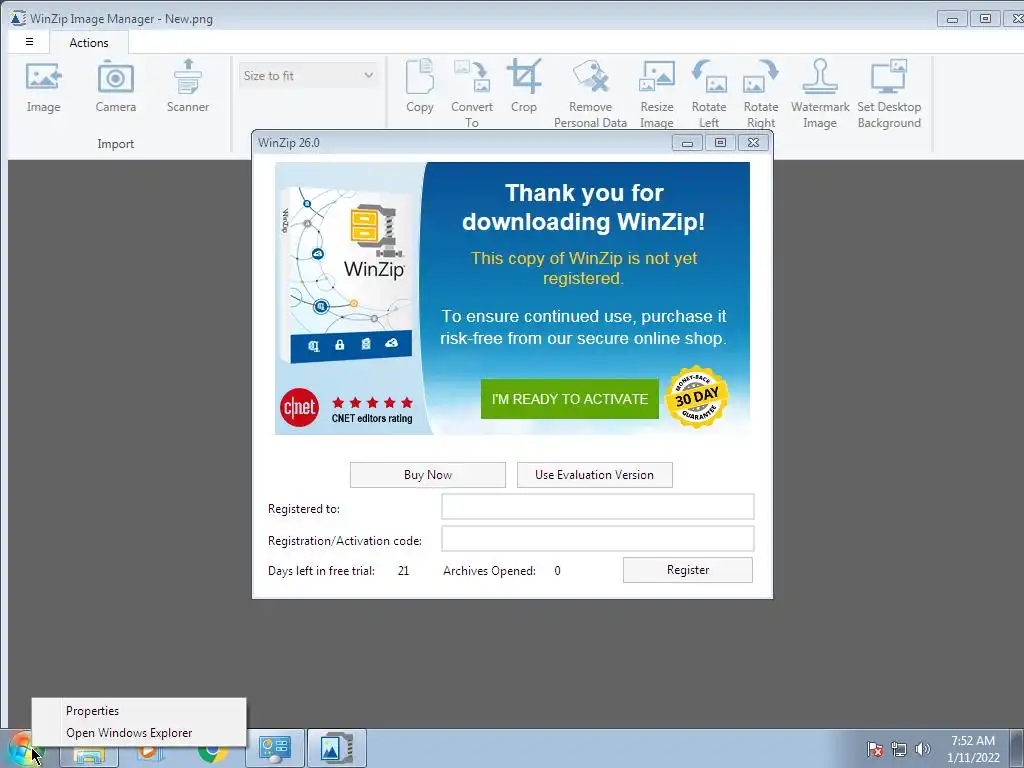This screenshot has height=768, width=1024.
Task: Click Remove Personal Data
Action: 590,93
